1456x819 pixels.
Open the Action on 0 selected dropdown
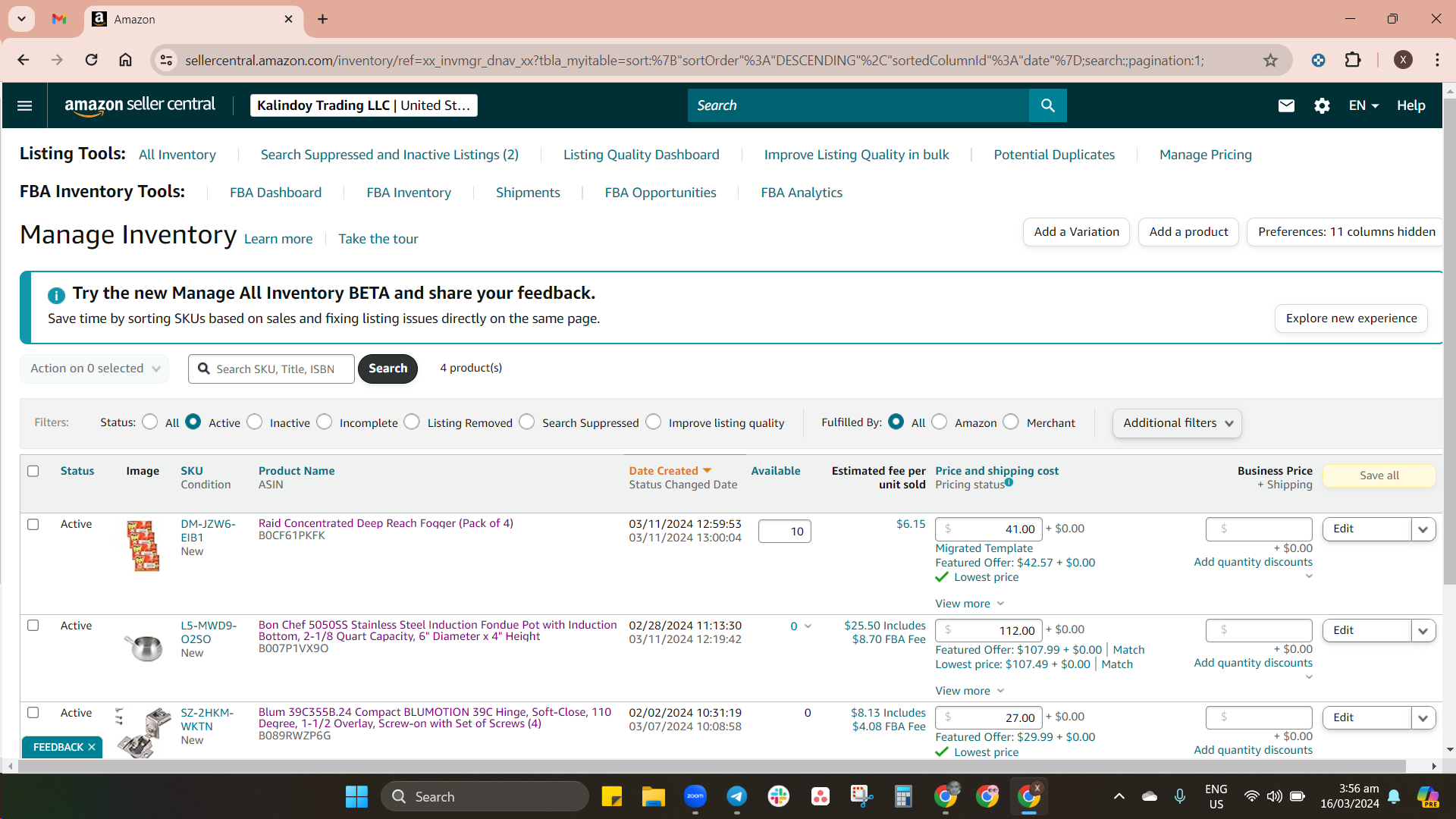tap(95, 369)
